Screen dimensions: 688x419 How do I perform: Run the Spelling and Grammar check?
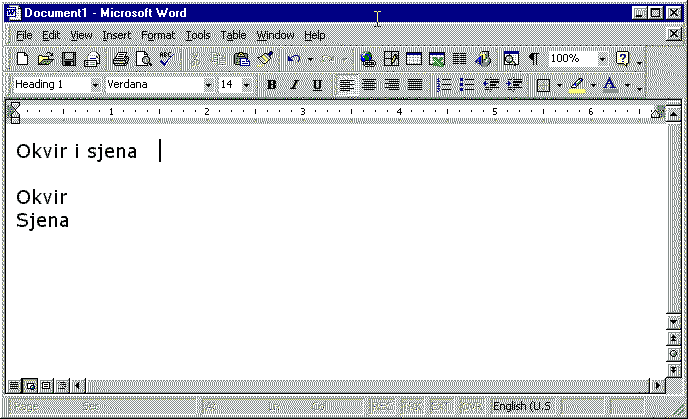(x=166, y=60)
